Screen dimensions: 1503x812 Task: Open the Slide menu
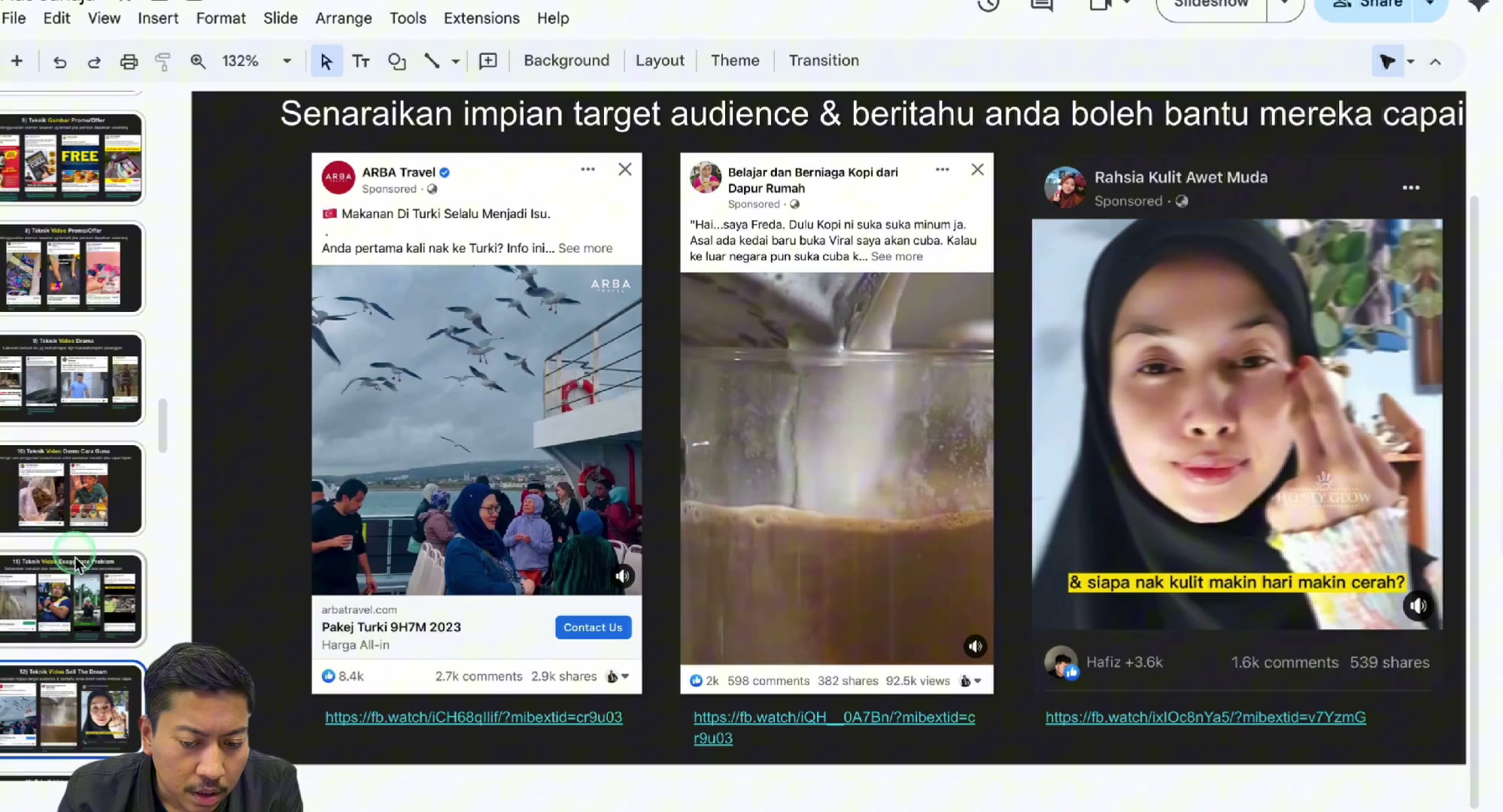coord(281,18)
